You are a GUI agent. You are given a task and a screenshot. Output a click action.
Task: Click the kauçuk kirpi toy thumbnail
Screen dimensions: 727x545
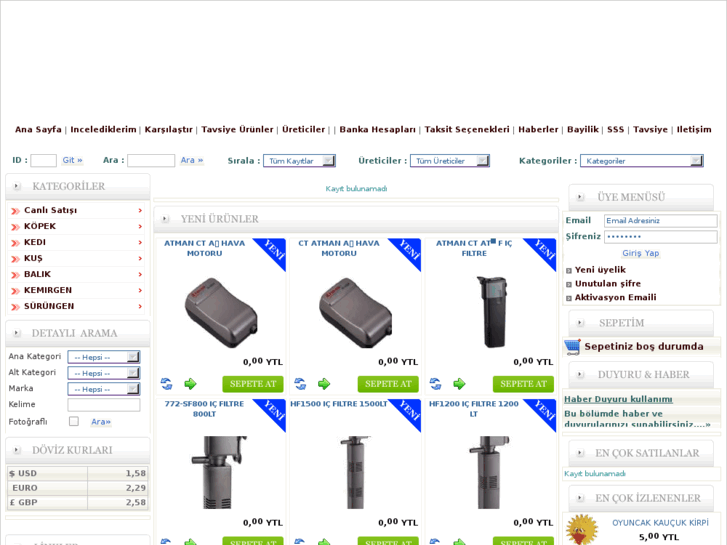point(582,529)
